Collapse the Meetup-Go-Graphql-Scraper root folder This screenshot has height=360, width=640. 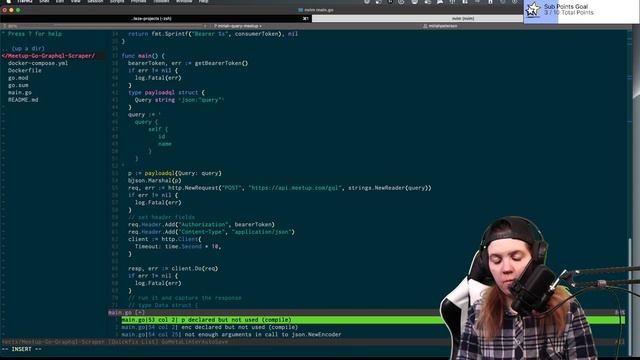tap(49, 56)
